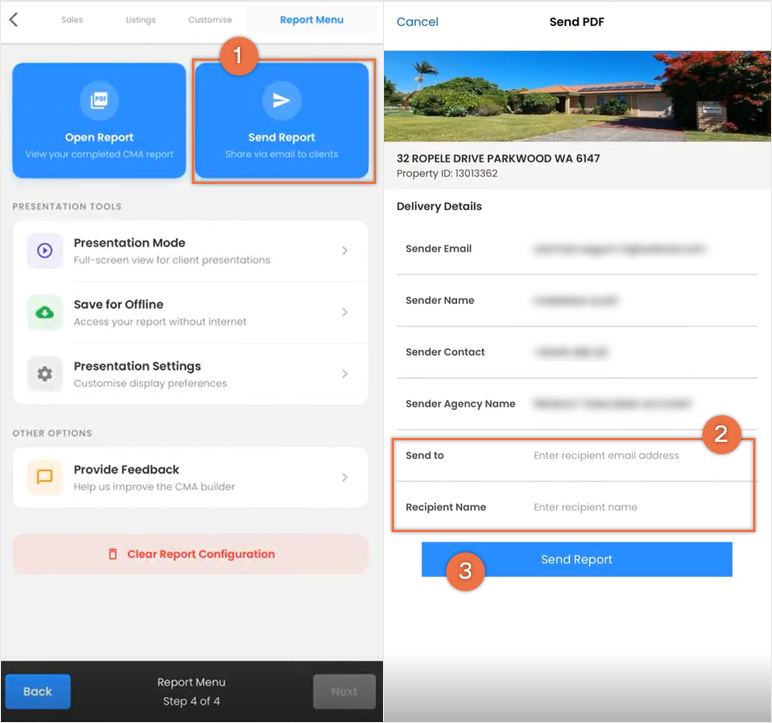This screenshot has height=723, width=772.
Task: Open the Customise tab
Action: [210, 20]
